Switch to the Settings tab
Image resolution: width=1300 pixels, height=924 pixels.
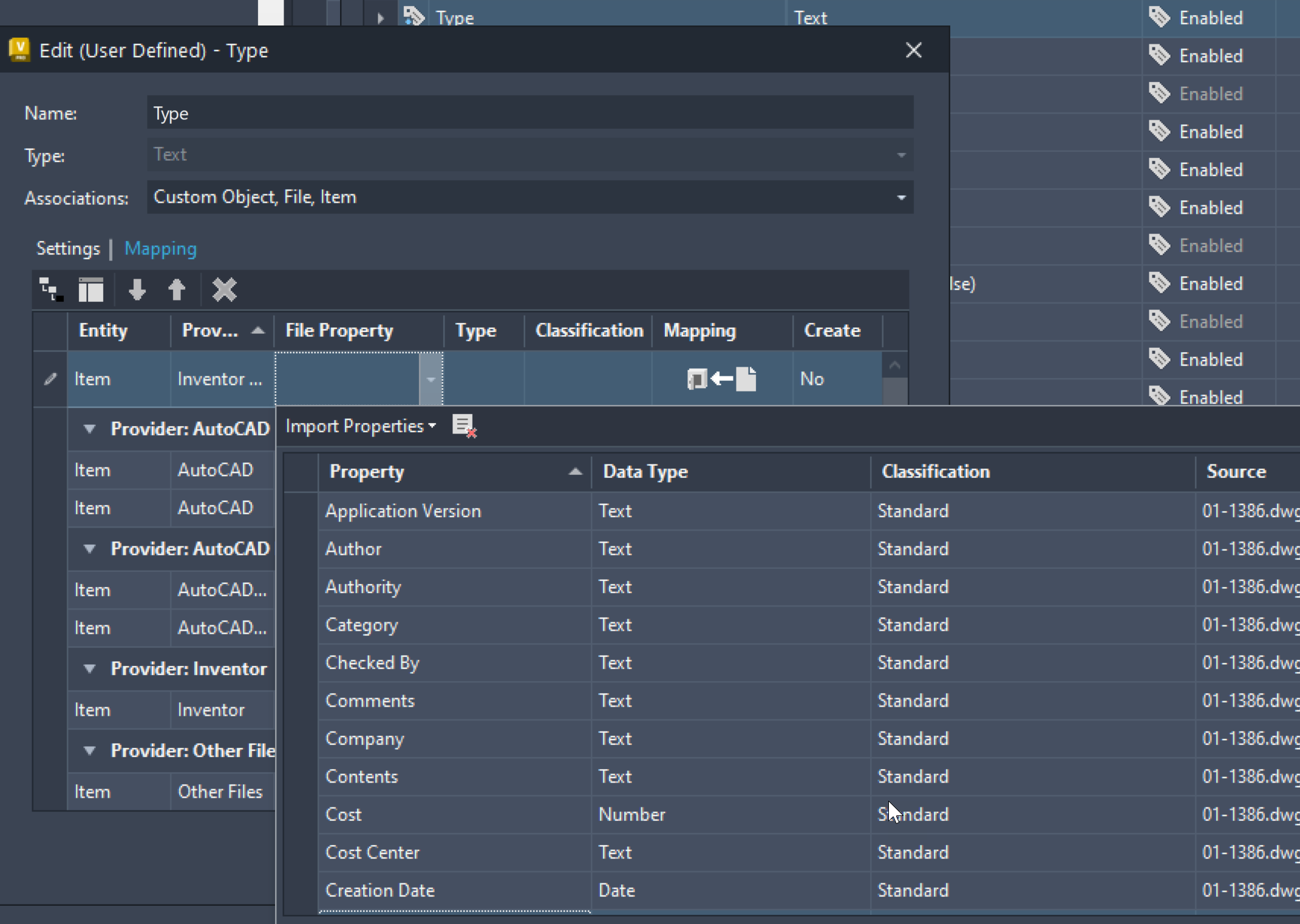coord(68,248)
